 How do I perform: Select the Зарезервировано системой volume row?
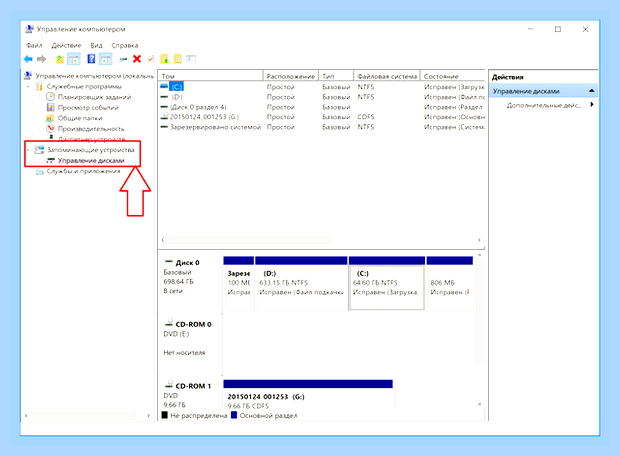point(322,127)
